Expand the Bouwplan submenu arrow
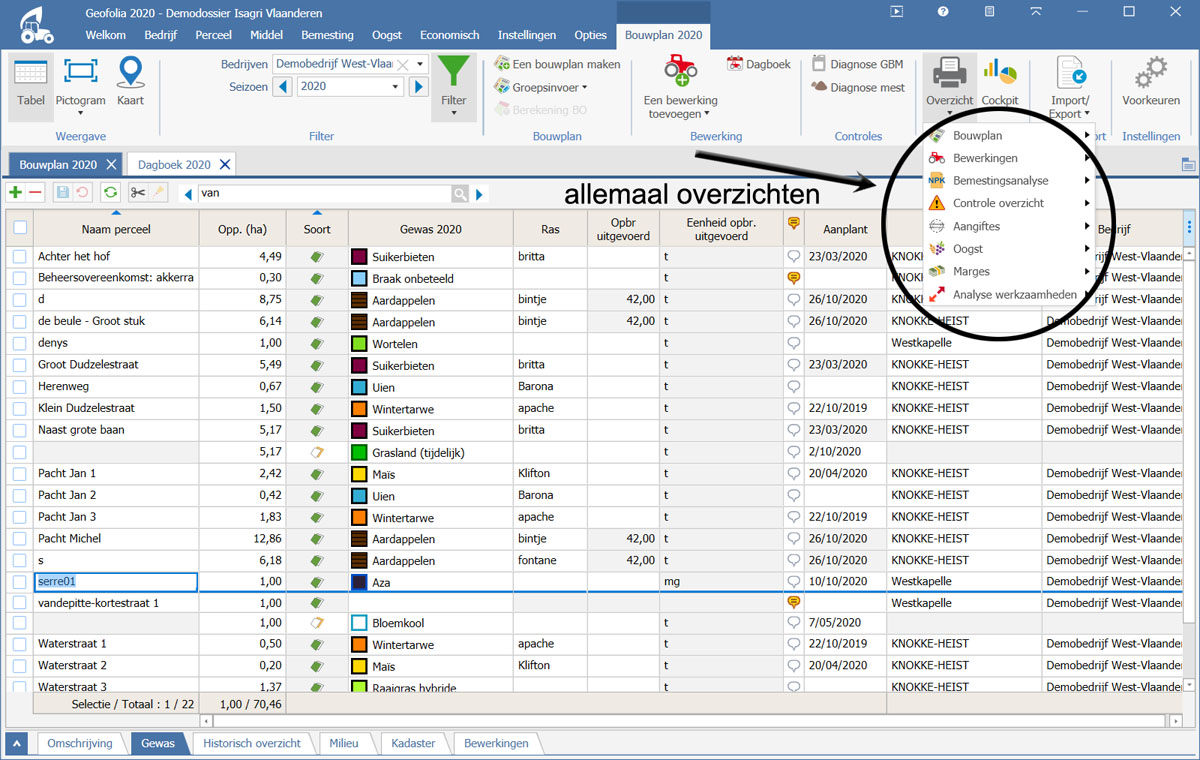 point(1087,135)
